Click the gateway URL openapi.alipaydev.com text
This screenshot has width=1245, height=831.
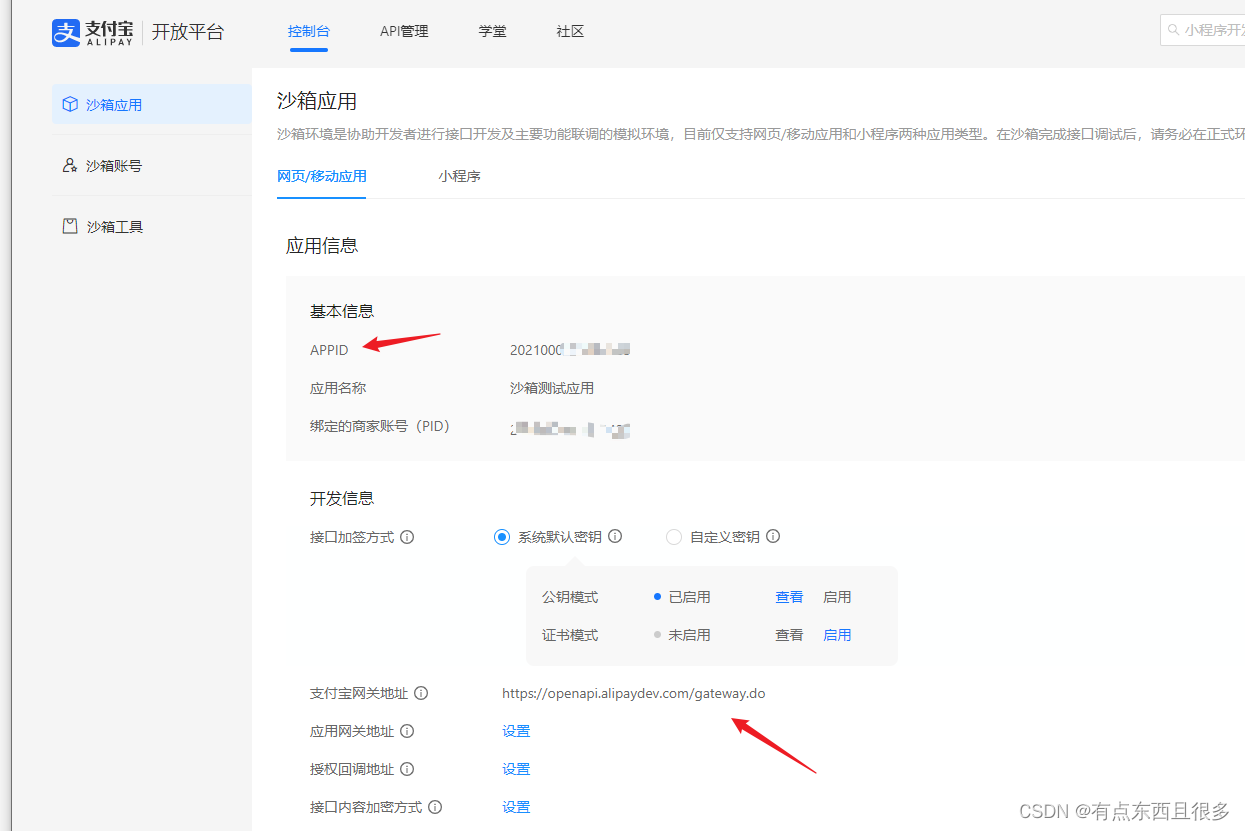(634, 693)
